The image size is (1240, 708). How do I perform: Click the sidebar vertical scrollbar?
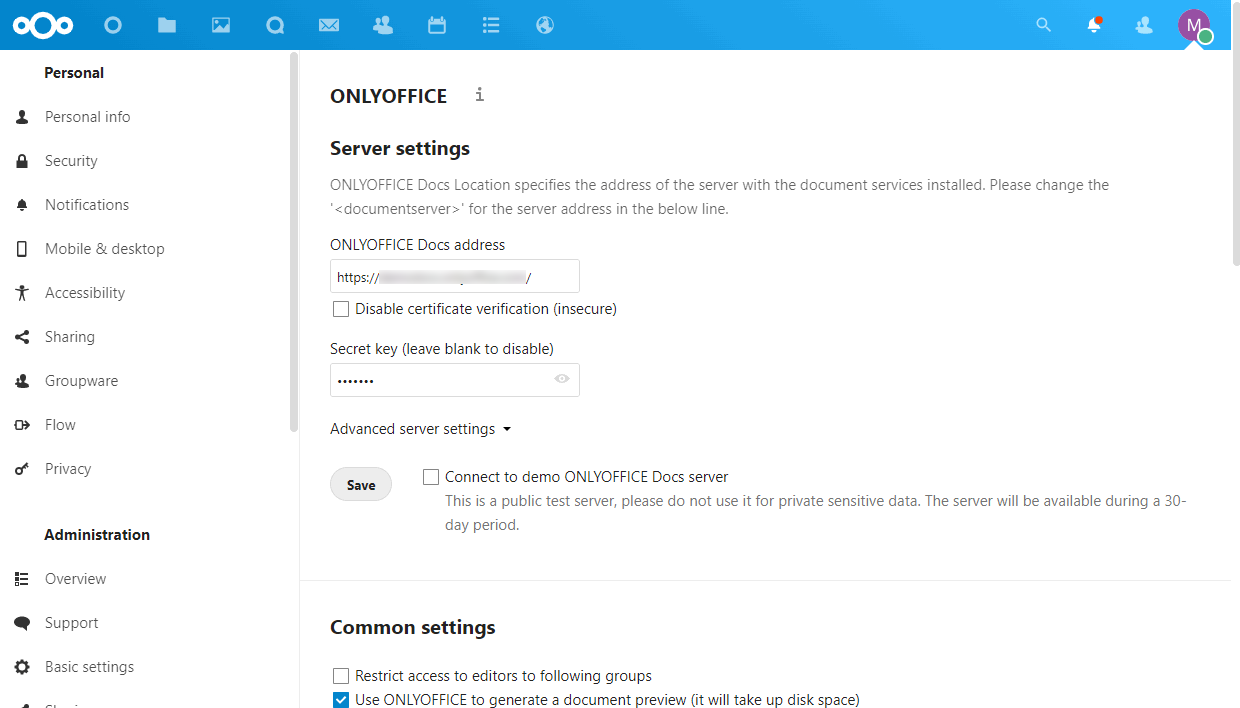coord(293,240)
